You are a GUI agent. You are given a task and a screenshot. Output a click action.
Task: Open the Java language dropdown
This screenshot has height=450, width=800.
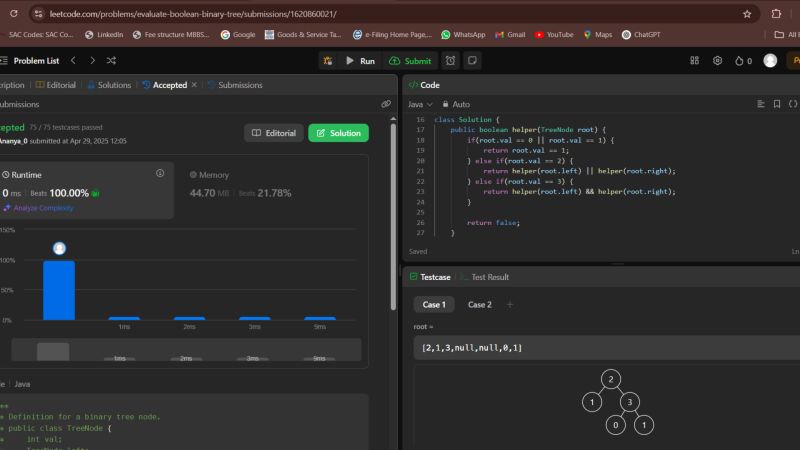click(x=420, y=104)
